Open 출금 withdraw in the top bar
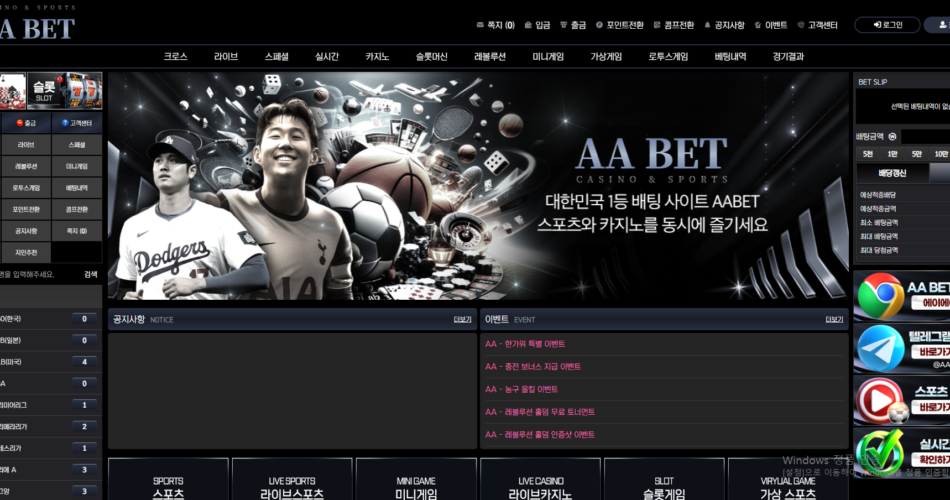 pyautogui.click(x=573, y=25)
